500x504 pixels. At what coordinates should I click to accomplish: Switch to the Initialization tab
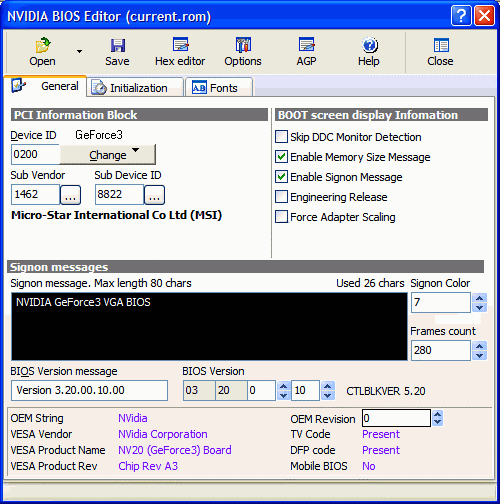(134, 88)
